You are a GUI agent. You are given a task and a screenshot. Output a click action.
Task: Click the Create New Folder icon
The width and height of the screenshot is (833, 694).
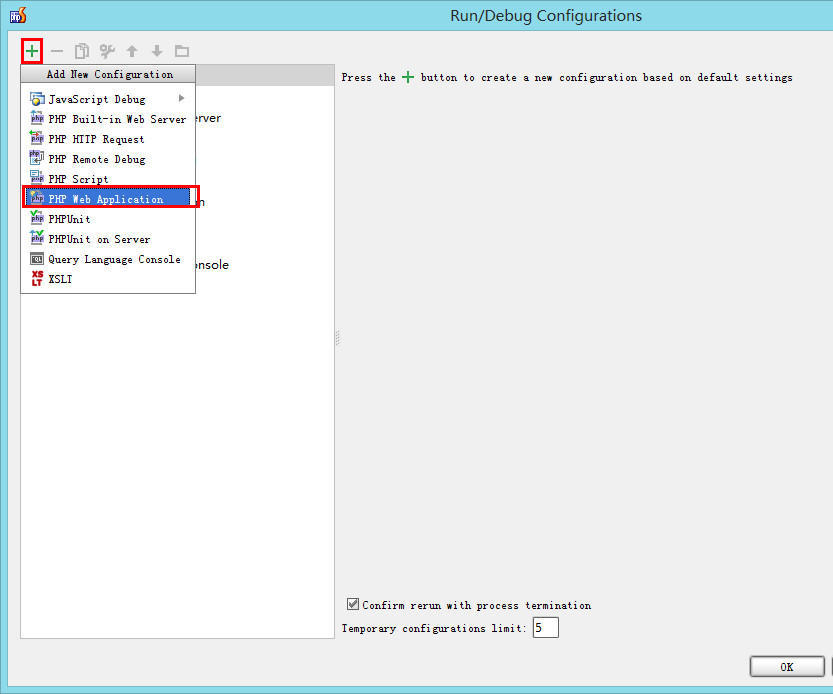pos(182,51)
